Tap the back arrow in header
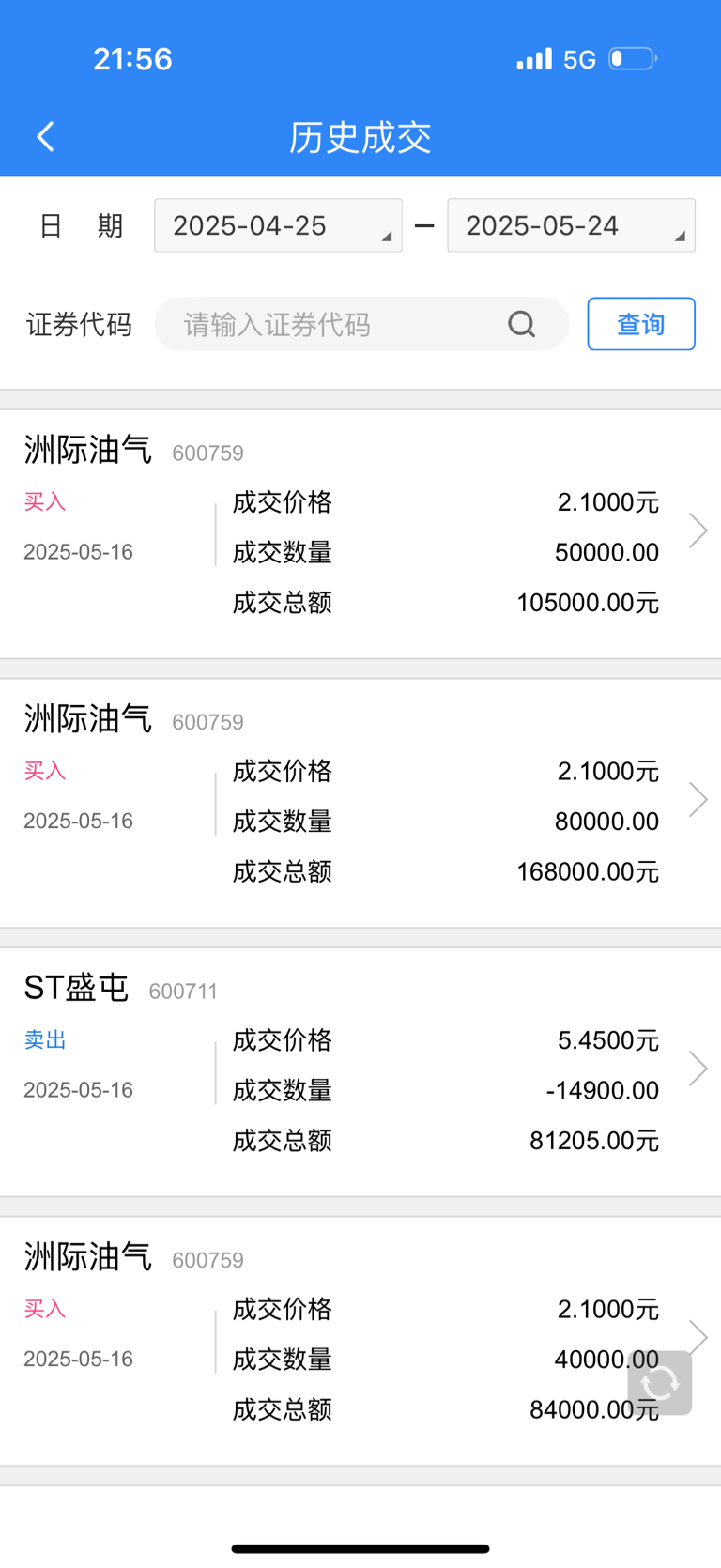 (45, 137)
